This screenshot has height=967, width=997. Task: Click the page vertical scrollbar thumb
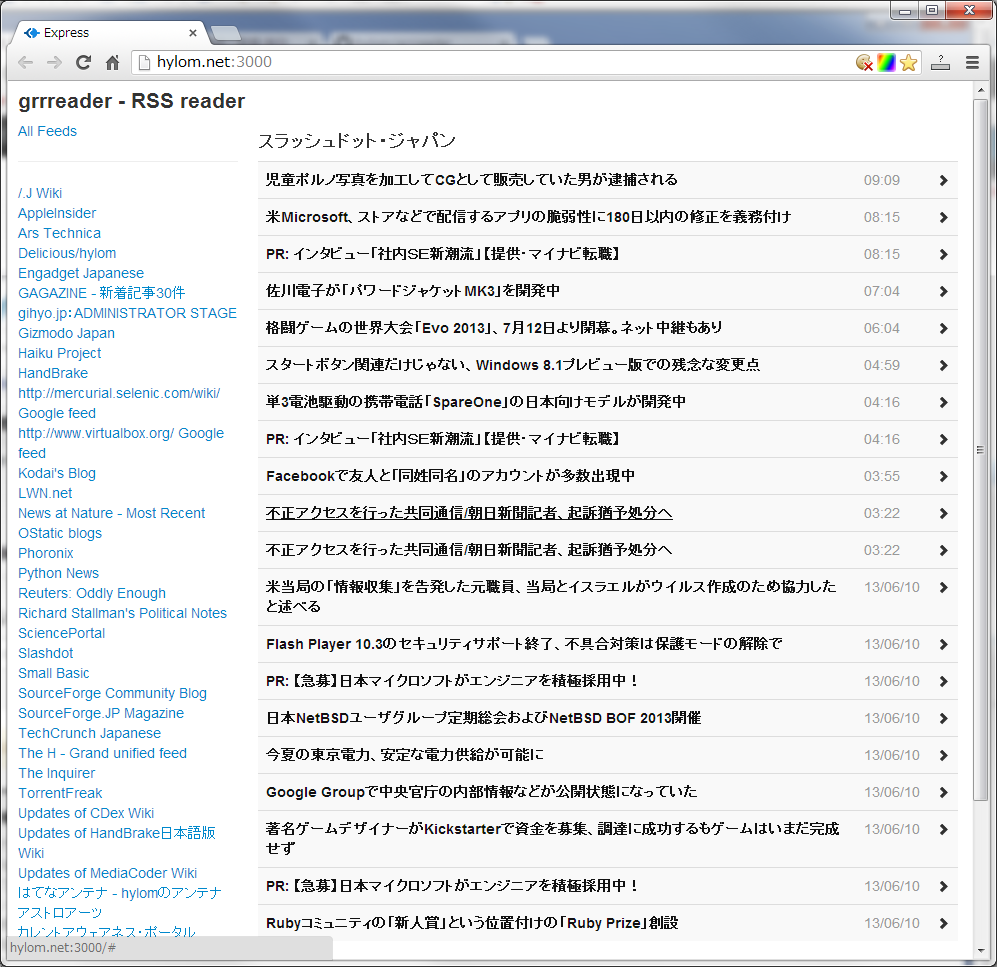[x=981, y=450]
